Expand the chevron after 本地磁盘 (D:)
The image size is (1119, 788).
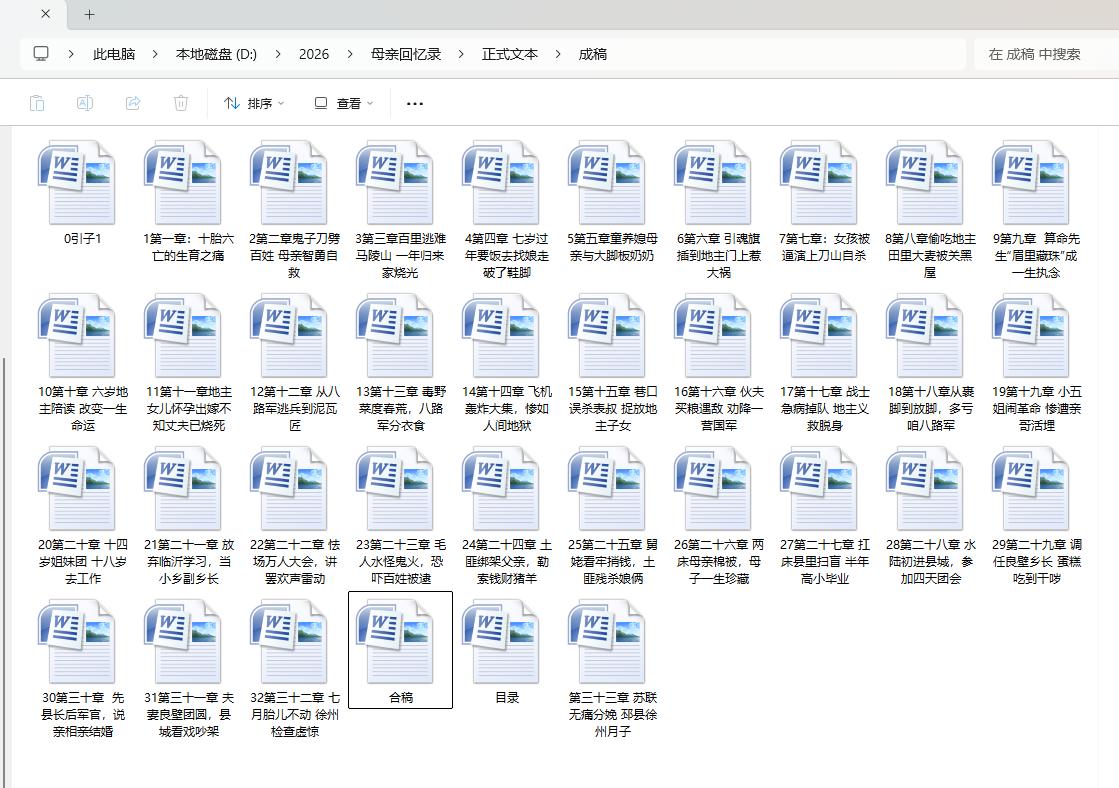pos(278,54)
